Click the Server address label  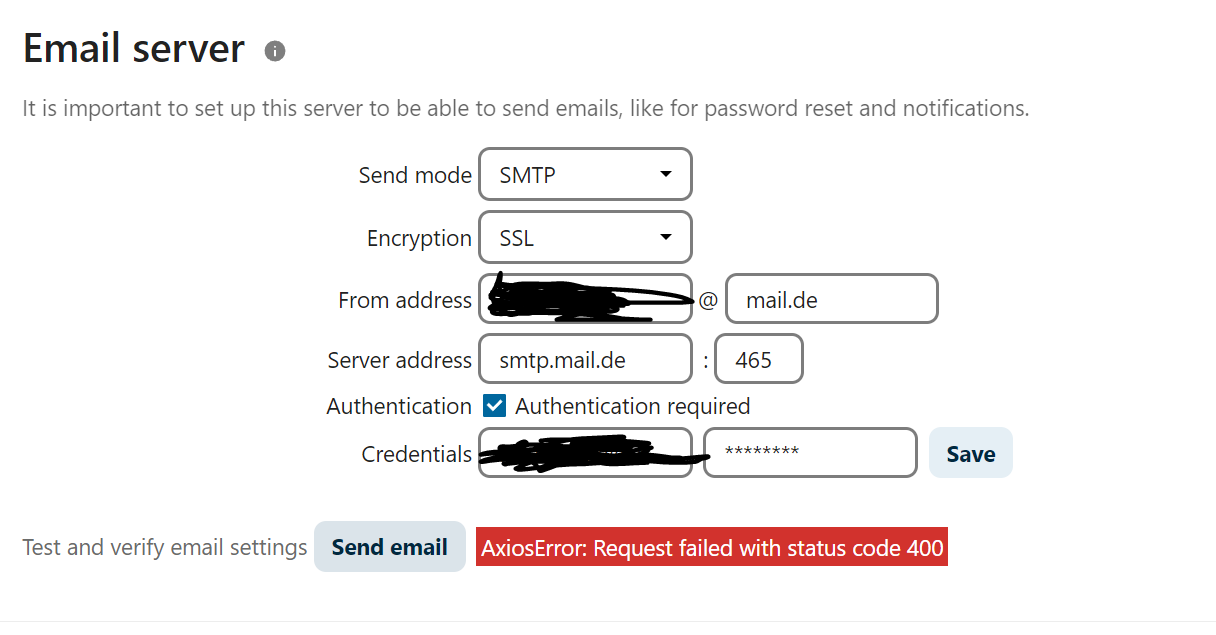click(399, 360)
